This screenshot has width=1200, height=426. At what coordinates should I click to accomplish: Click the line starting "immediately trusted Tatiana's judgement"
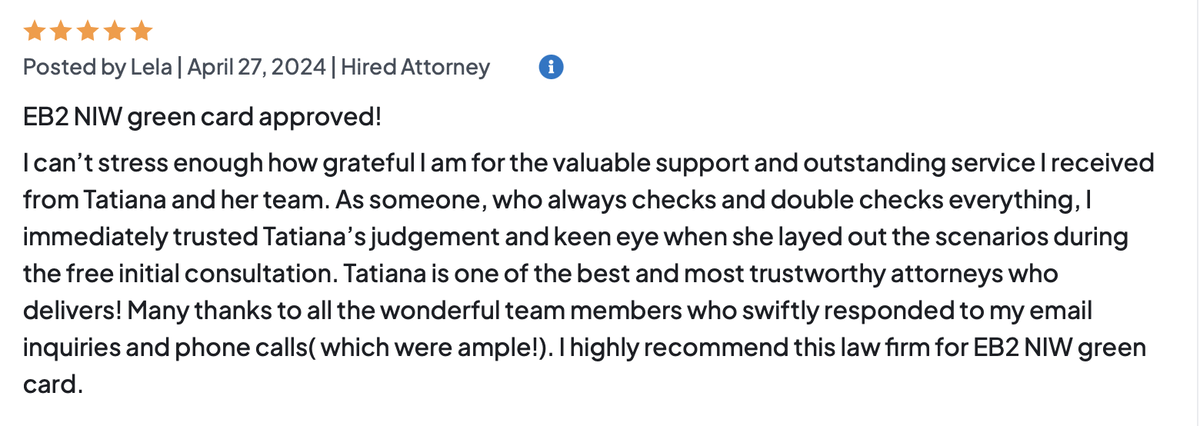pyautogui.click(x=562, y=237)
